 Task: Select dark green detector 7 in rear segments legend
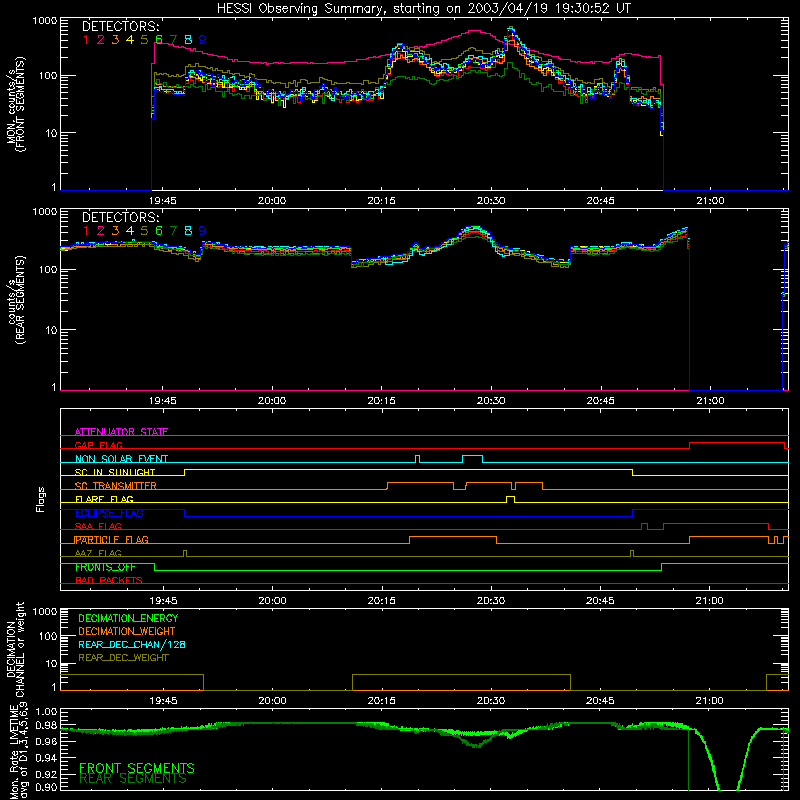pyautogui.click(x=173, y=231)
